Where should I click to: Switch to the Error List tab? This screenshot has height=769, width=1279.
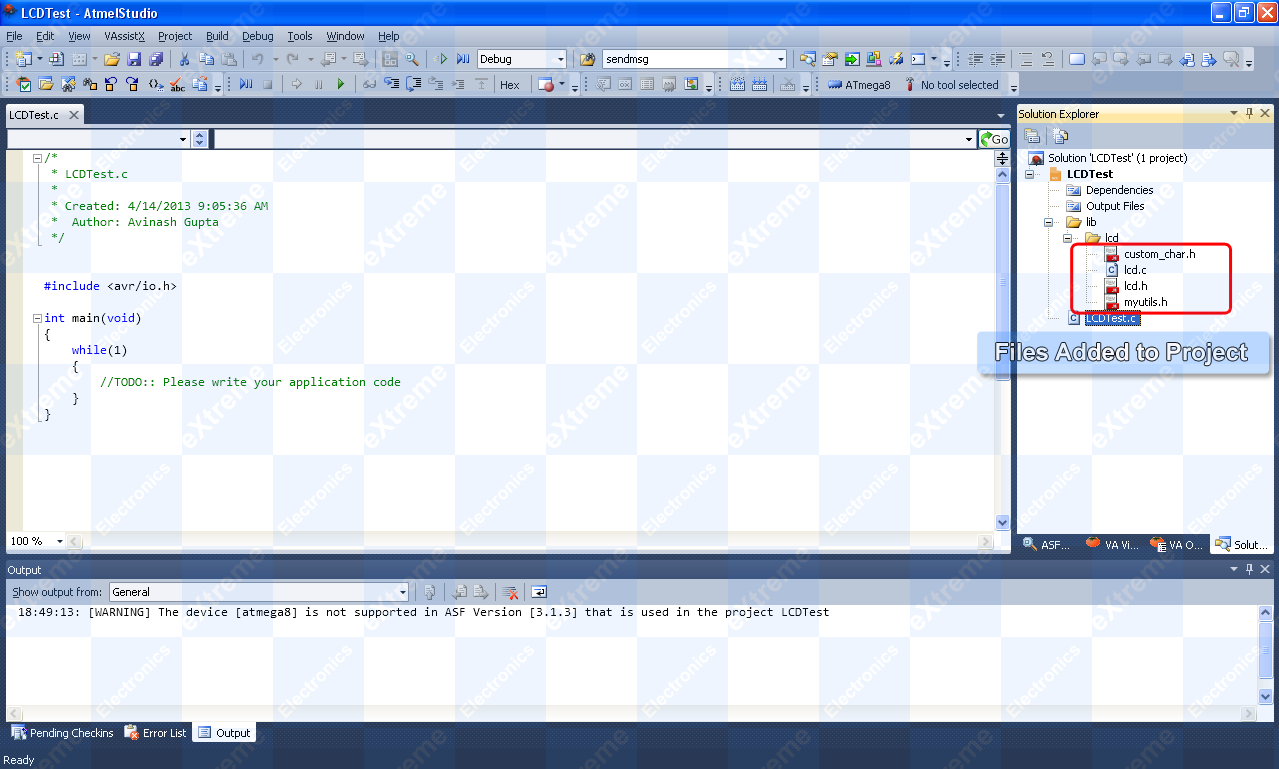pos(155,733)
